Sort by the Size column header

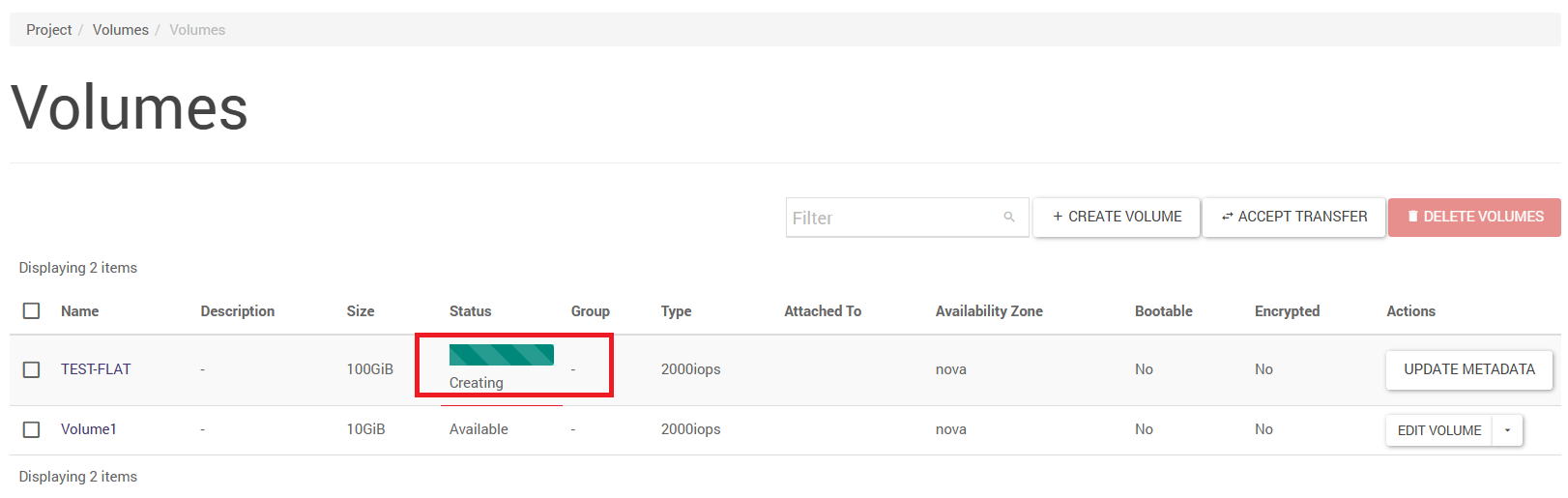pyautogui.click(x=360, y=311)
